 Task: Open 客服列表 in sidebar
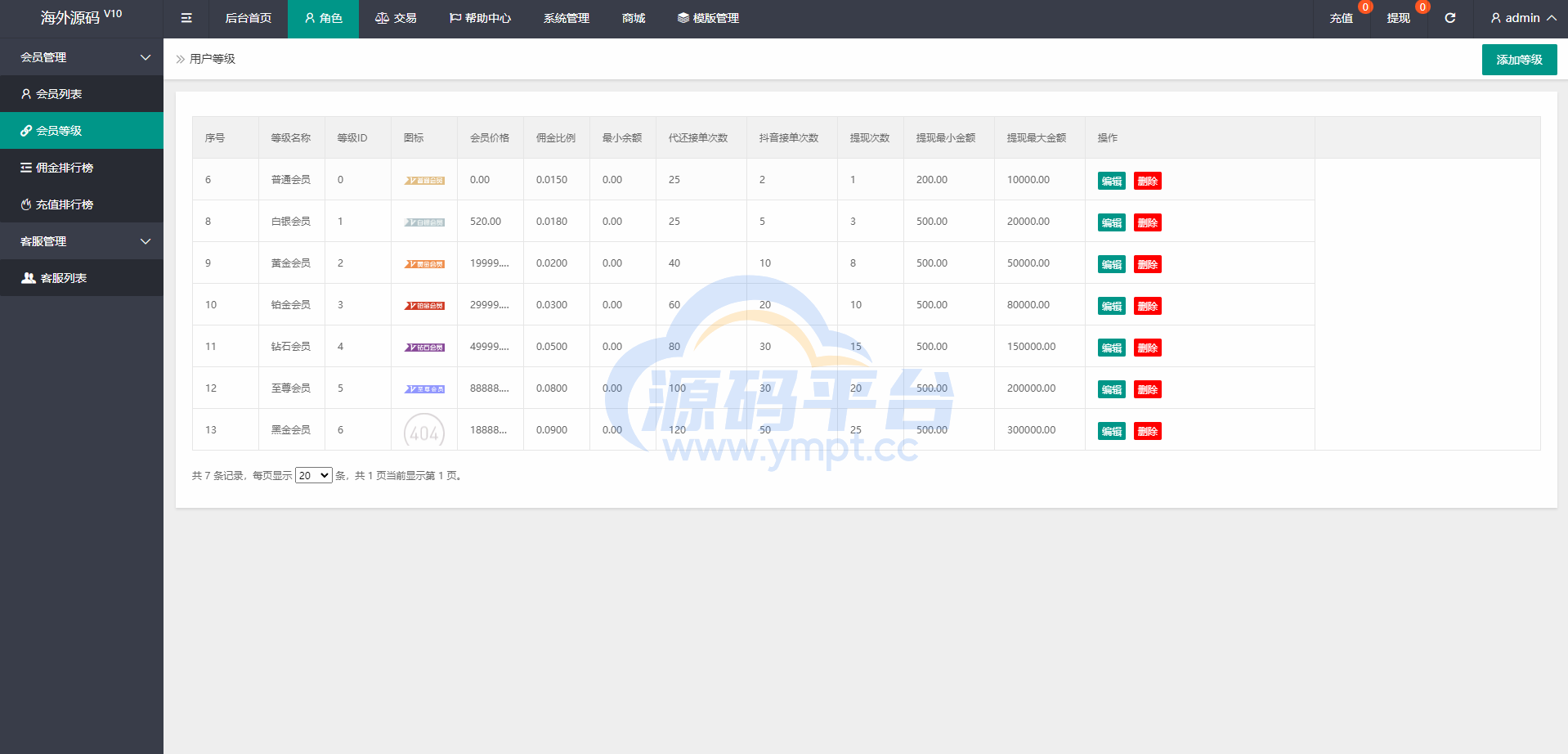click(x=82, y=278)
